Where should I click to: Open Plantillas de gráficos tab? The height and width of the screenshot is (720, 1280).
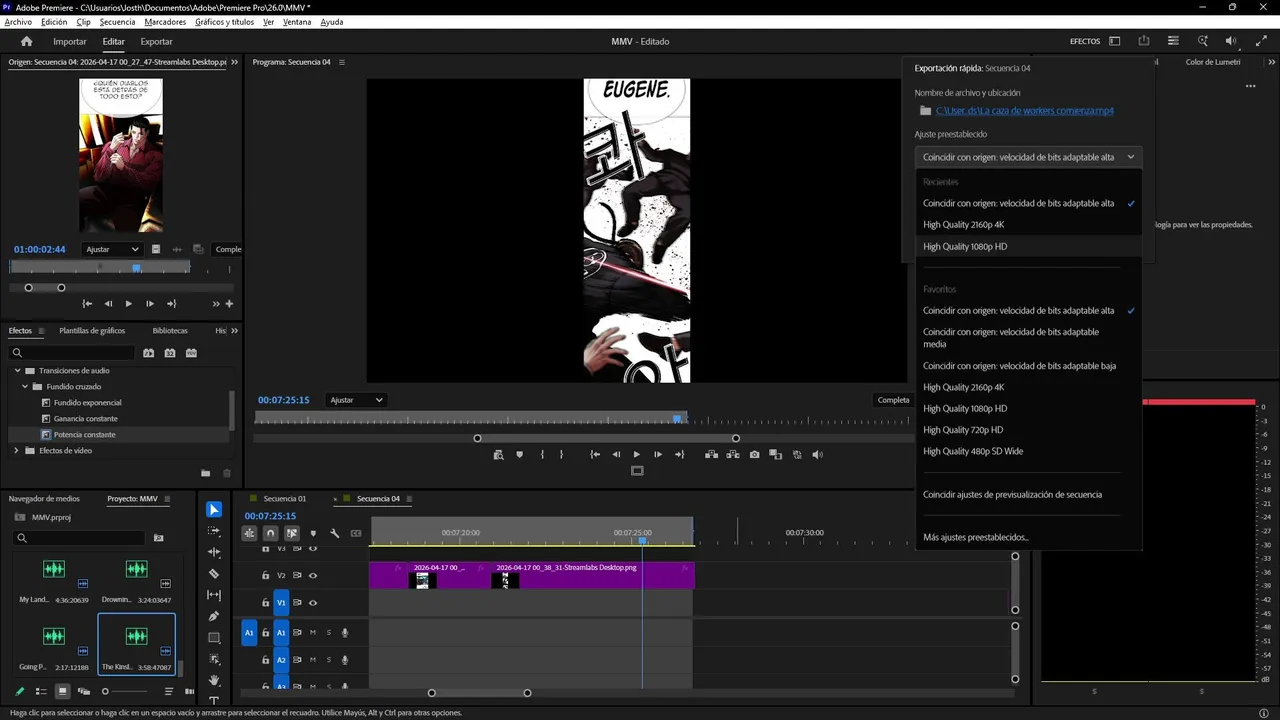92,331
